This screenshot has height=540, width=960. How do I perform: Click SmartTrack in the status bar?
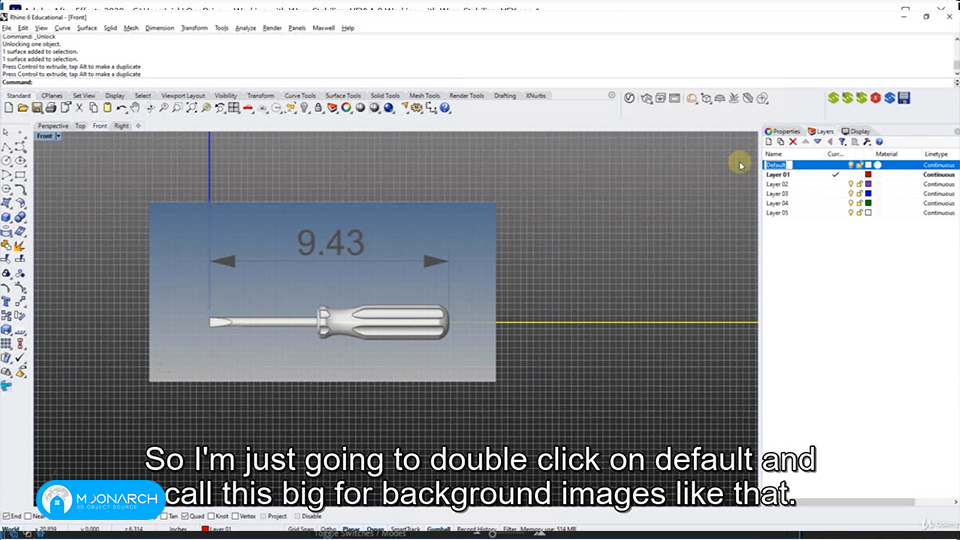coord(405,529)
